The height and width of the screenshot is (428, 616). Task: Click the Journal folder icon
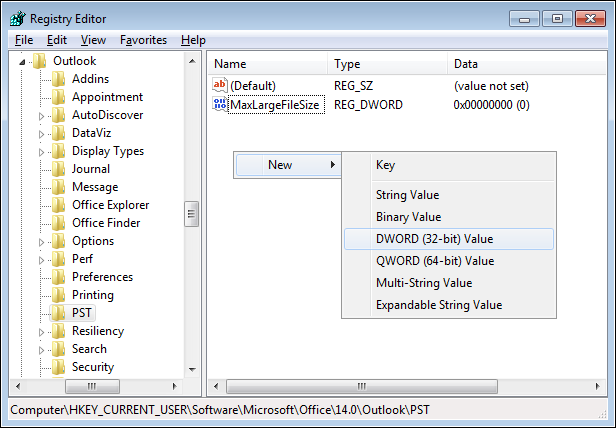coord(59,169)
